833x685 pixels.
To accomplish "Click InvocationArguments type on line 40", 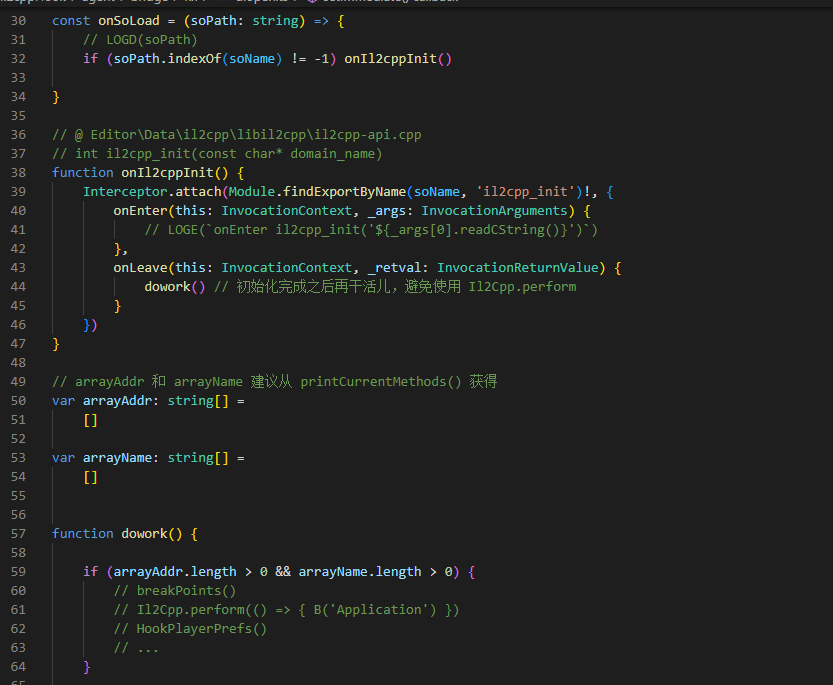I will click(x=495, y=211).
